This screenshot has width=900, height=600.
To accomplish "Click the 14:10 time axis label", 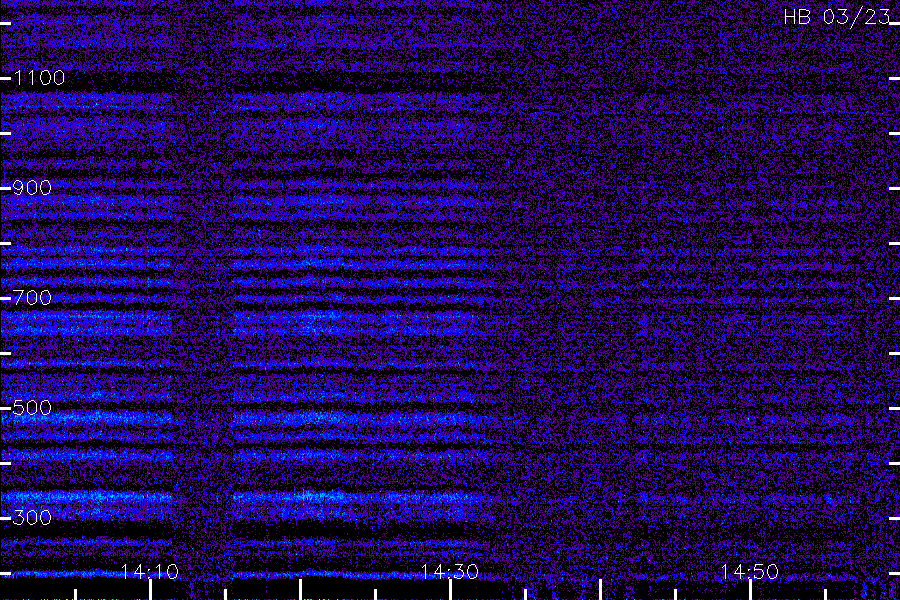I will pyautogui.click(x=149, y=572).
